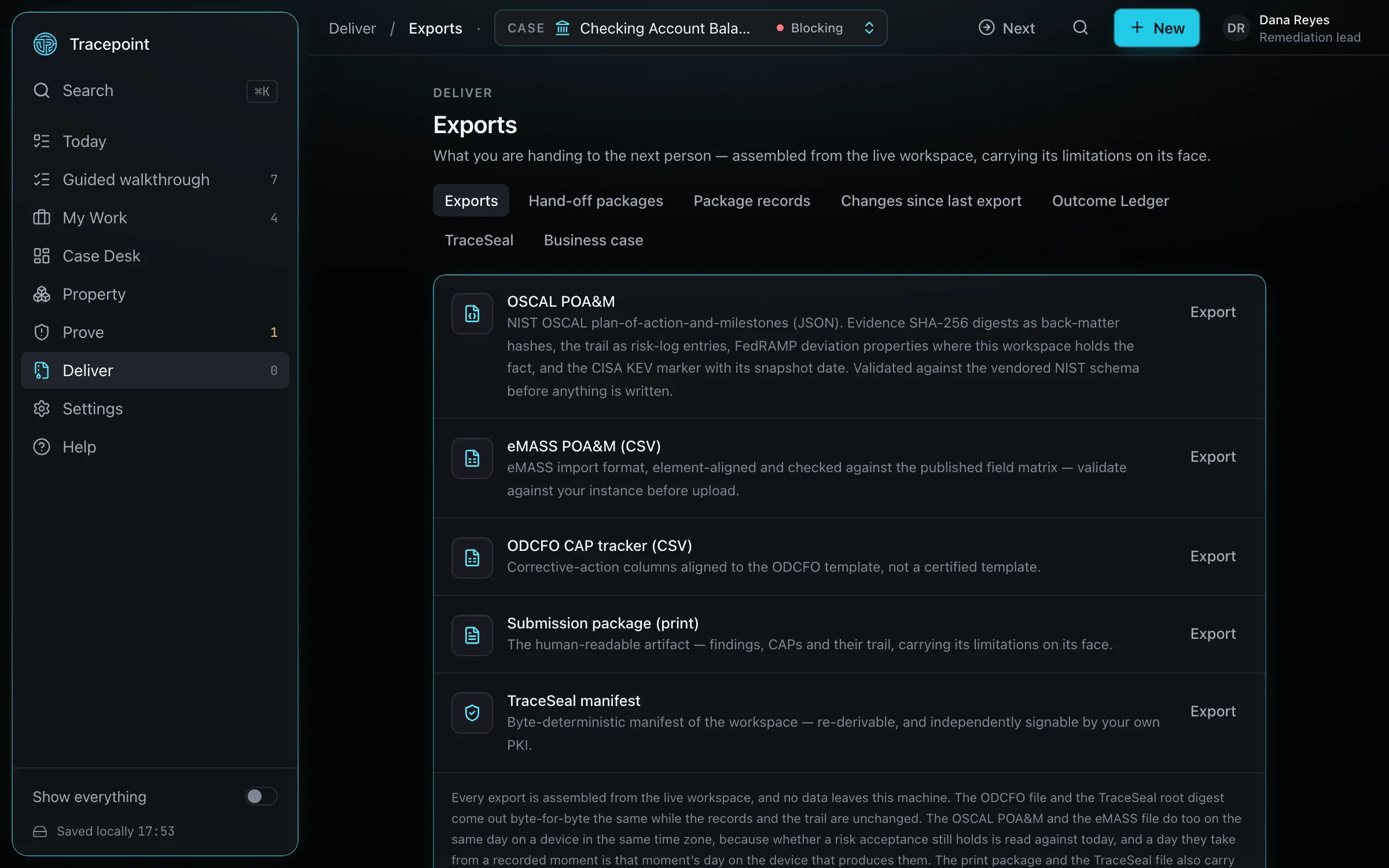Click the Search magnifier icon in sidebar
Viewport: 1389px width, 868px height.
pos(42,90)
